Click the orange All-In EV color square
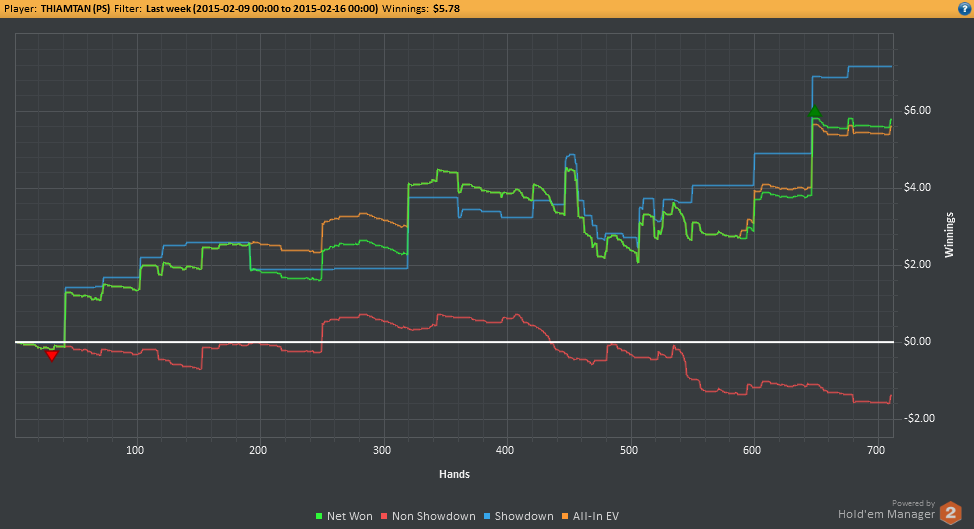The width and height of the screenshot is (974, 529). pyautogui.click(x=565, y=516)
